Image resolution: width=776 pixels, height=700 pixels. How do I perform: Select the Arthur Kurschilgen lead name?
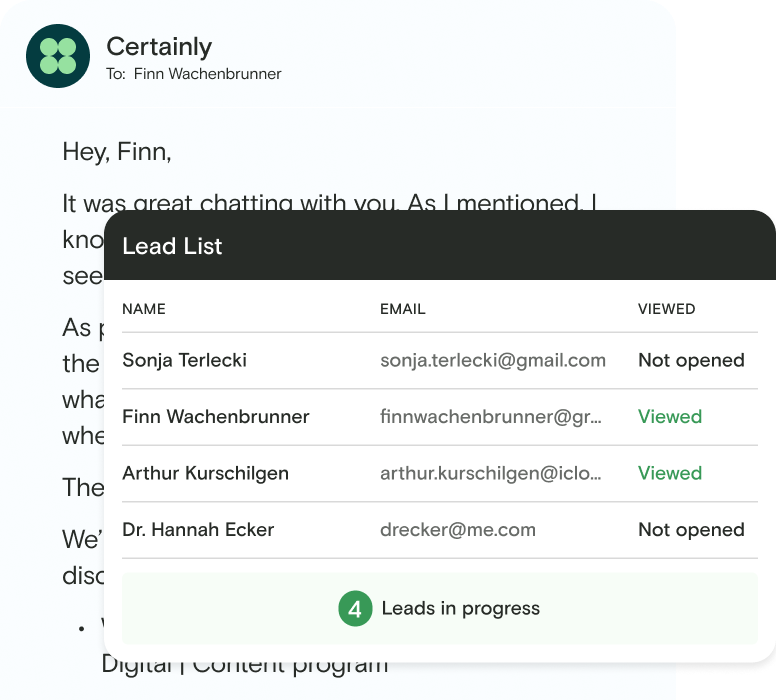point(205,473)
